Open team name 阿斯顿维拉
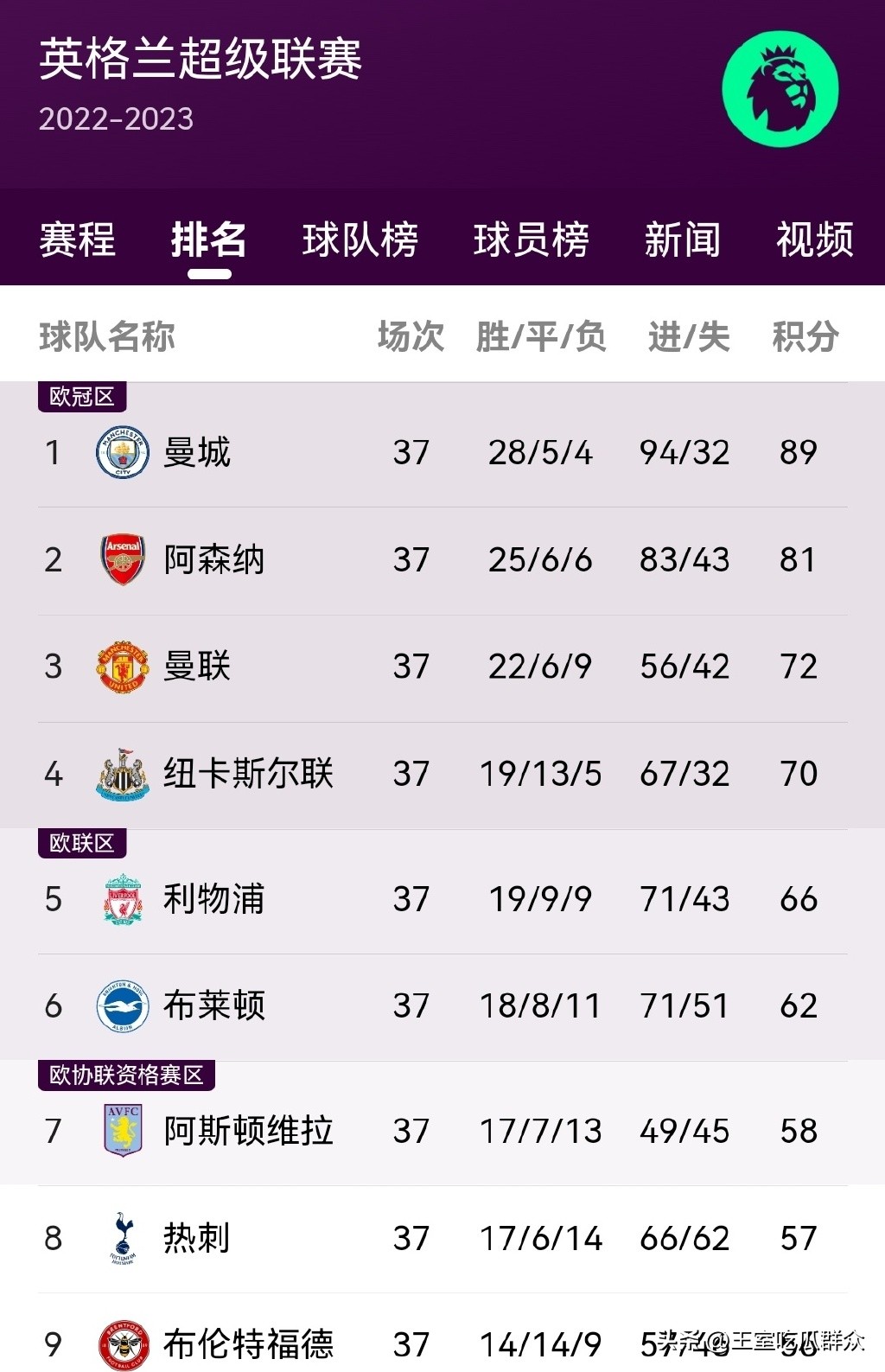This screenshot has width=885, height=1372. click(x=248, y=1131)
